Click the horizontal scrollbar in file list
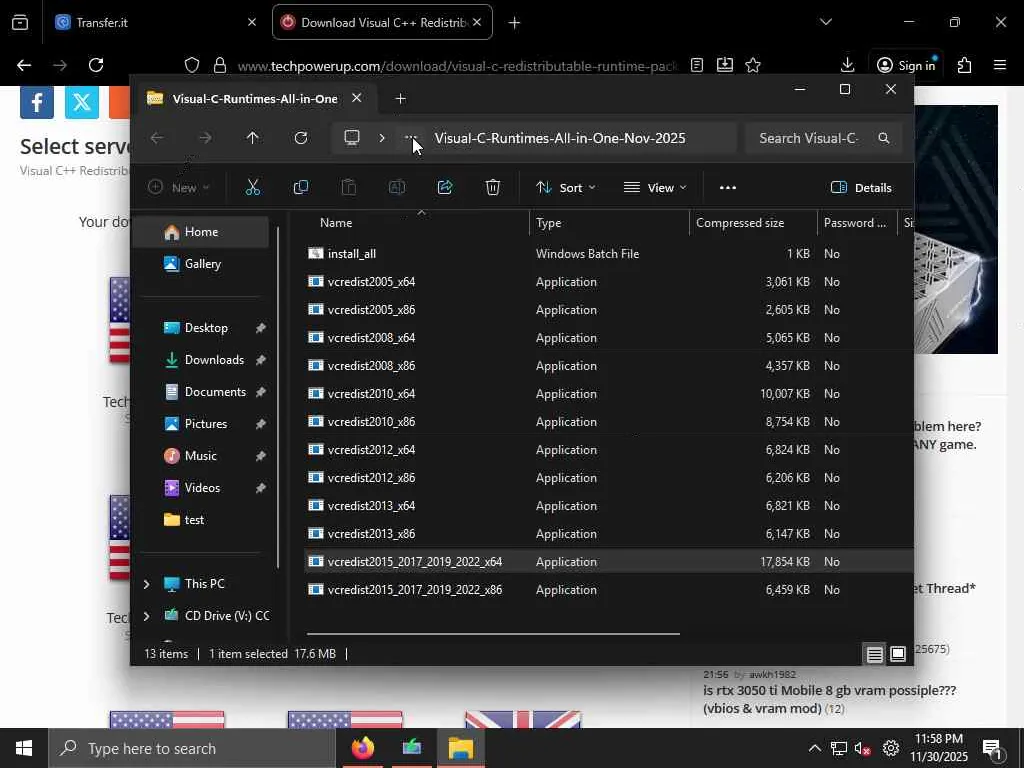 pyautogui.click(x=493, y=633)
